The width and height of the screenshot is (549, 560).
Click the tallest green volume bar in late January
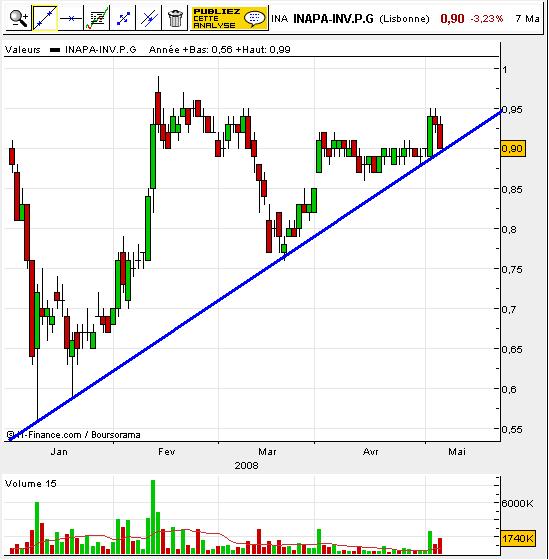[x=153, y=517]
